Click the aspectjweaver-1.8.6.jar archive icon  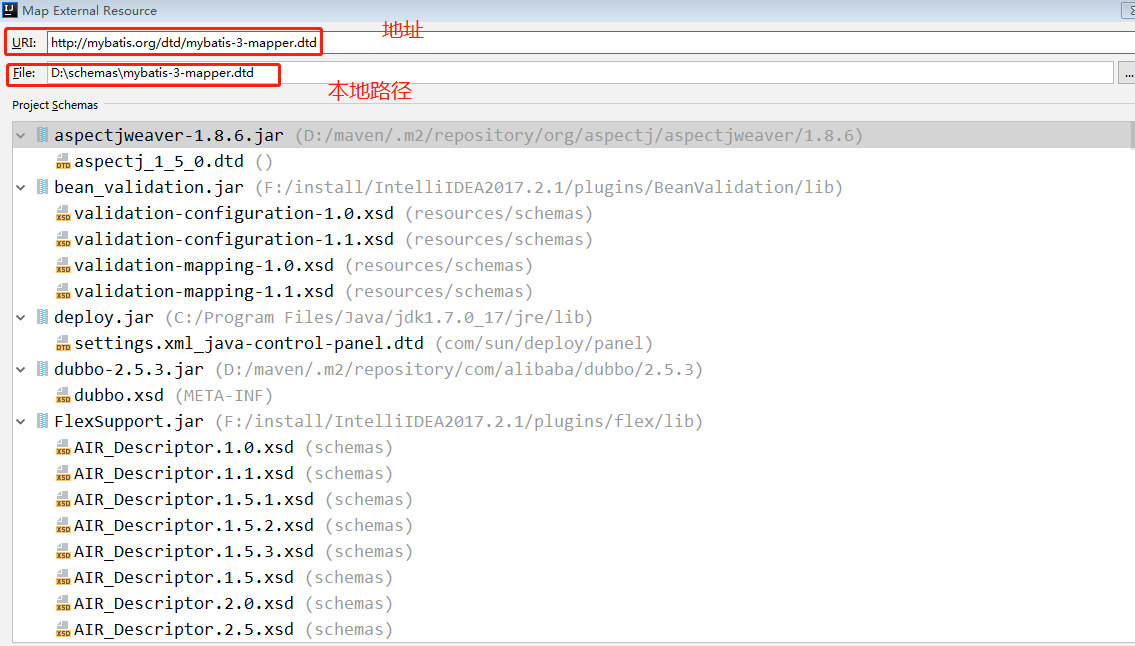tap(43, 135)
